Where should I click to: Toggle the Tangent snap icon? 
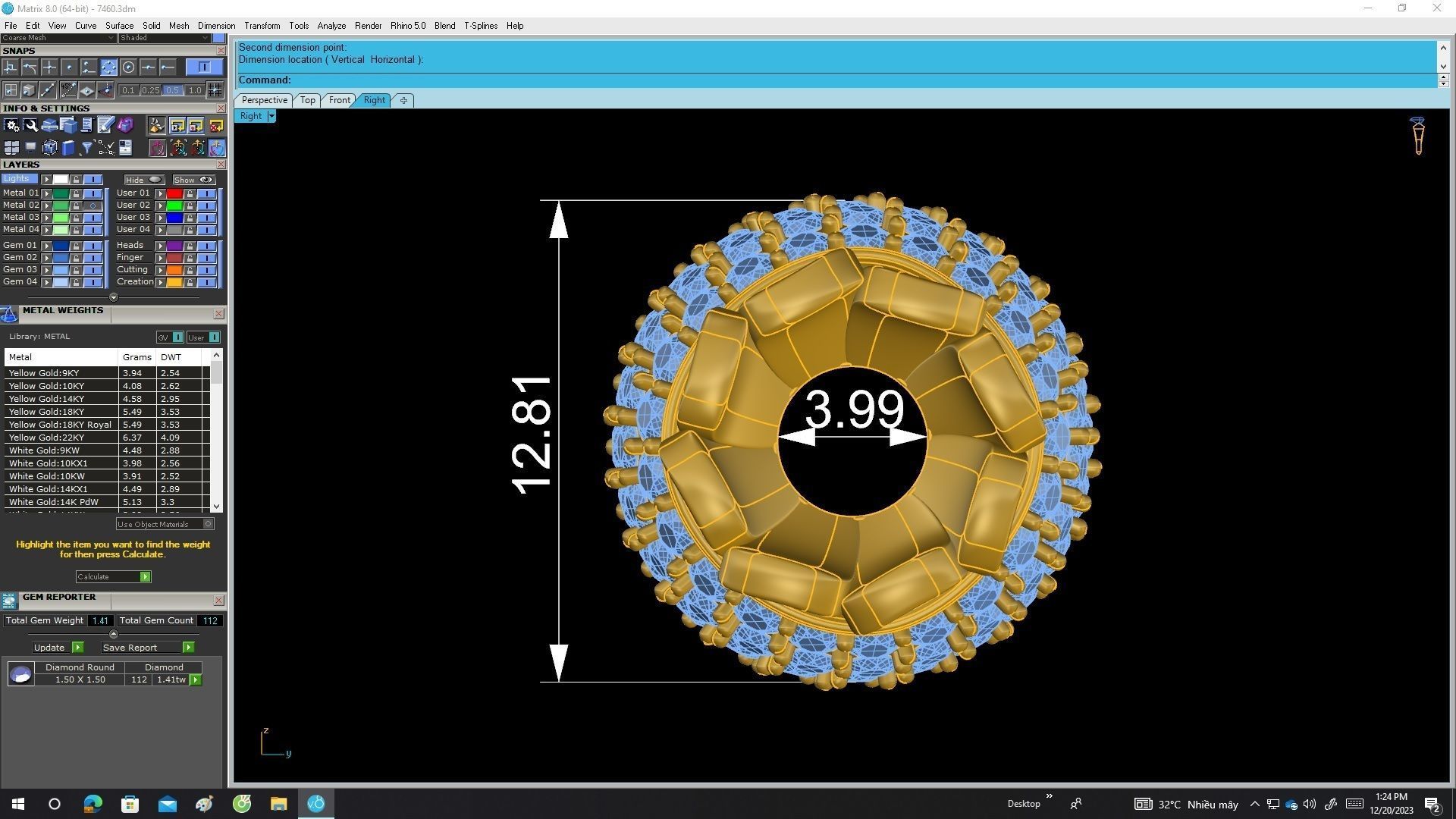point(30,67)
